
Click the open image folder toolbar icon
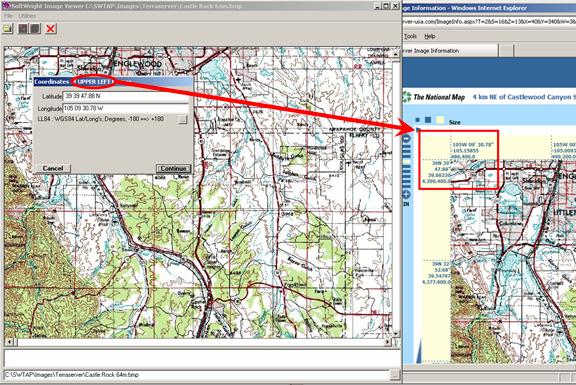point(7,29)
